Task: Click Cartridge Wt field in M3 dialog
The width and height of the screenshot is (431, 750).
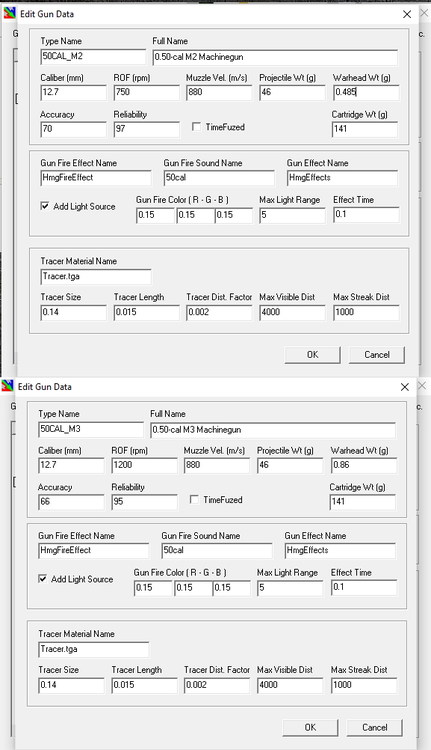Action: 362,502
